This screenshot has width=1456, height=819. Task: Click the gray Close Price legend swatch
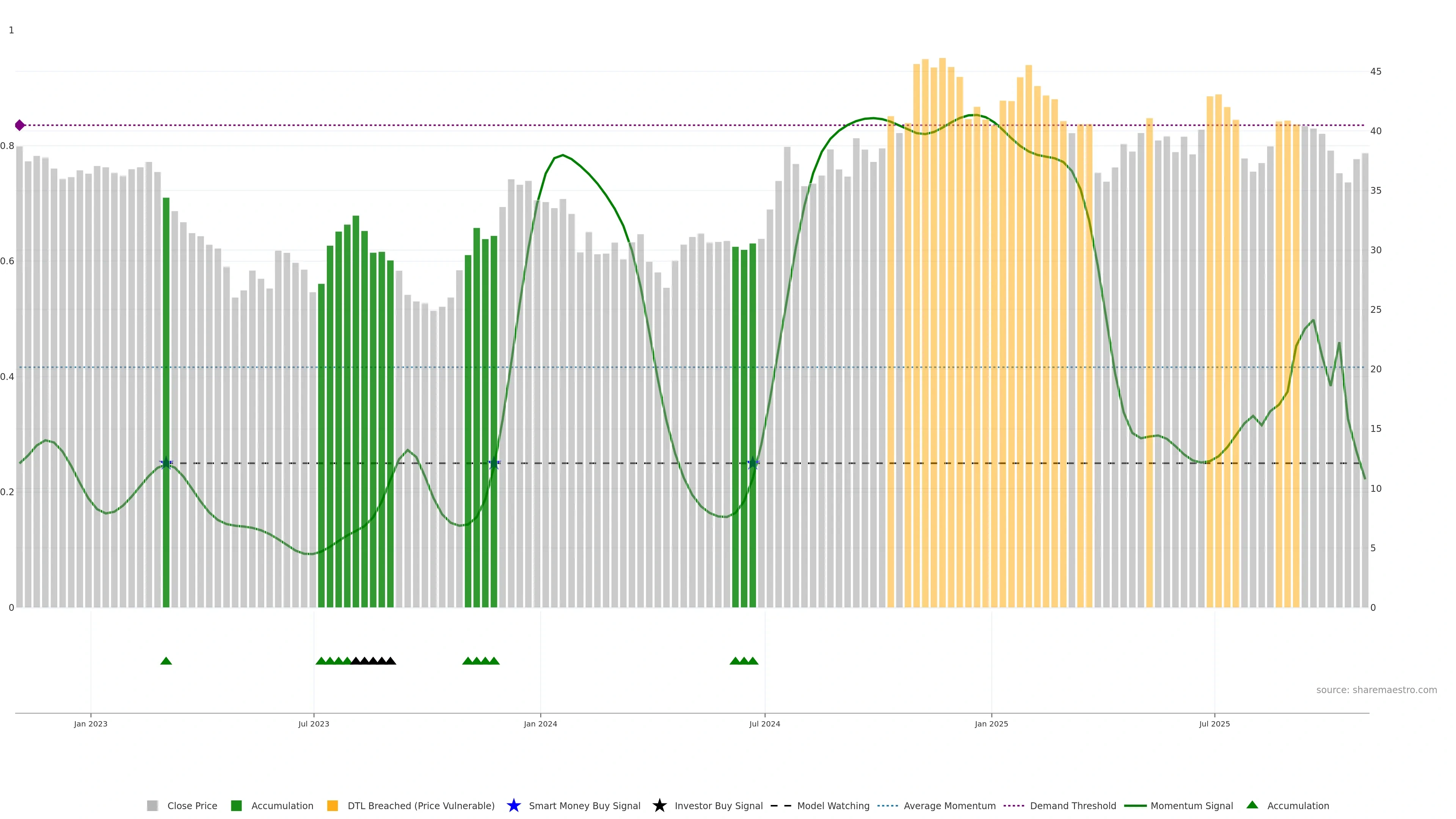pos(152,805)
